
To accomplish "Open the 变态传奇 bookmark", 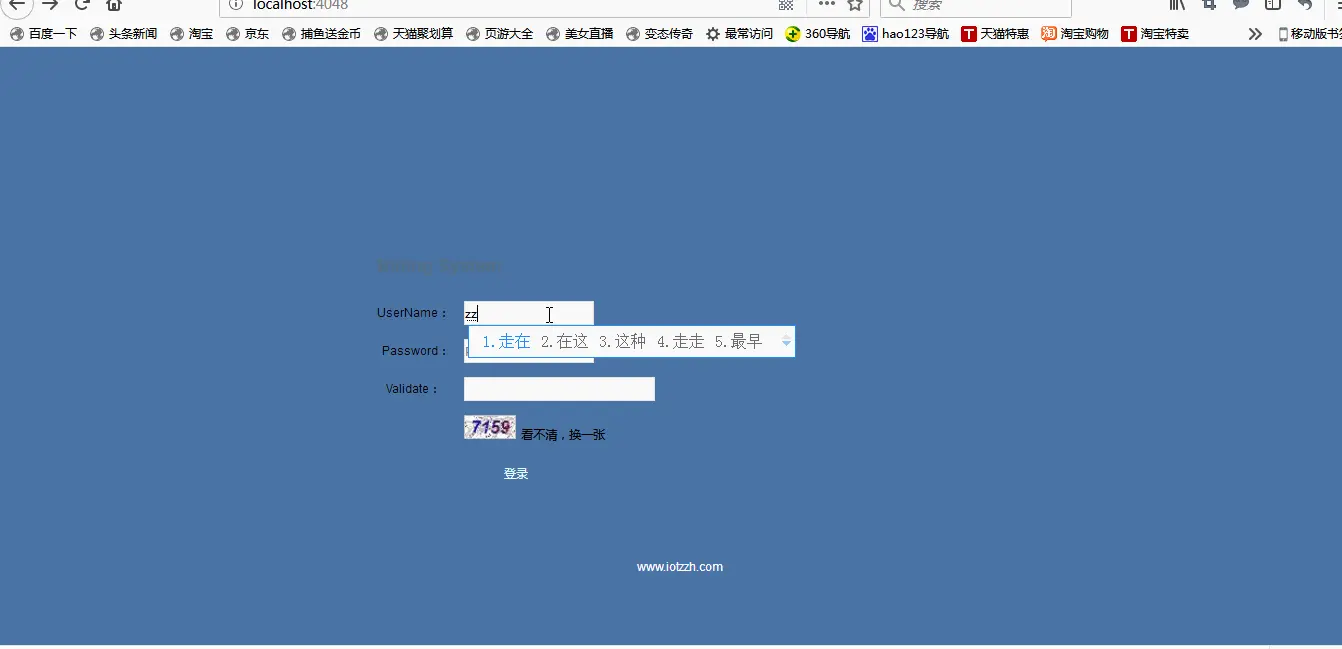I will tap(659, 34).
